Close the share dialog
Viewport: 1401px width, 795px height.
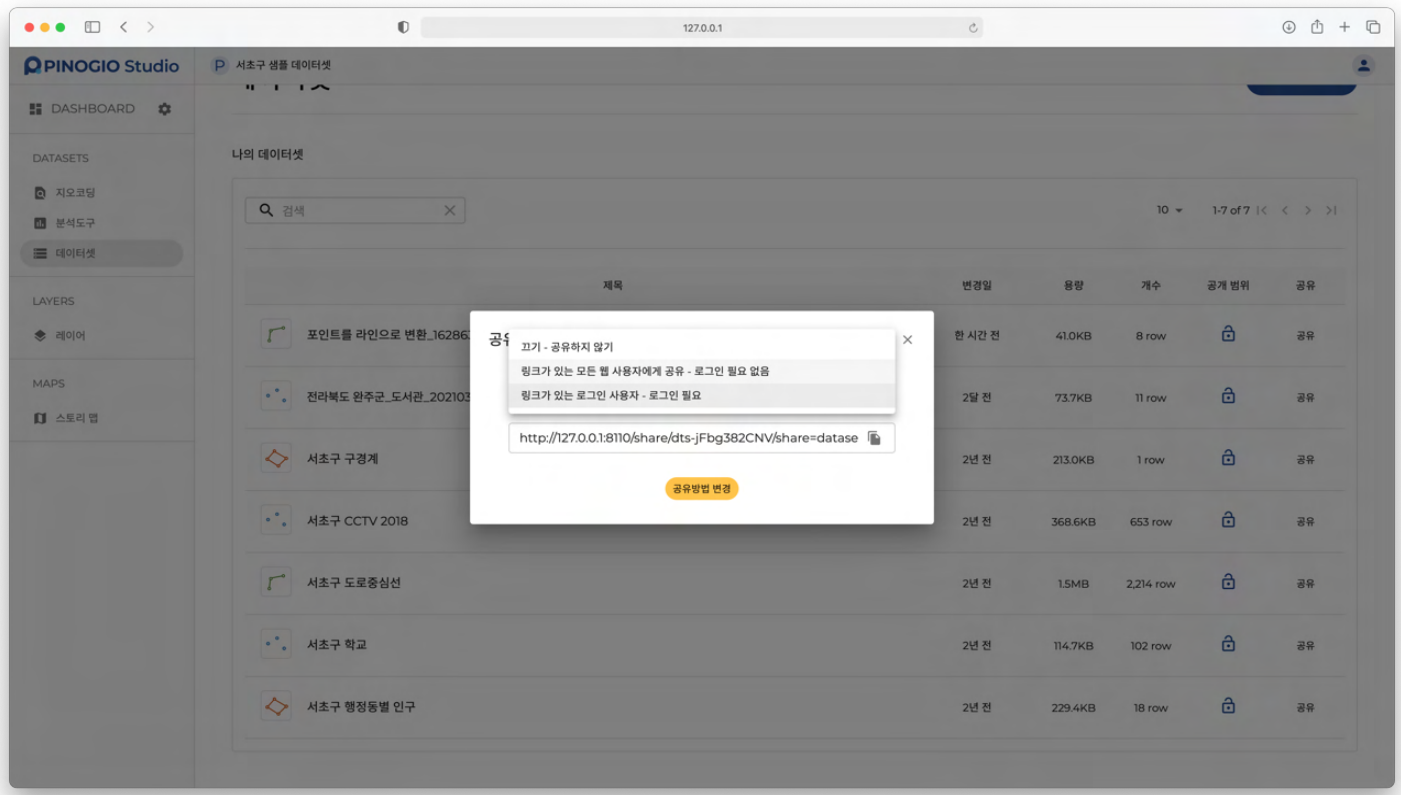[907, 340]
